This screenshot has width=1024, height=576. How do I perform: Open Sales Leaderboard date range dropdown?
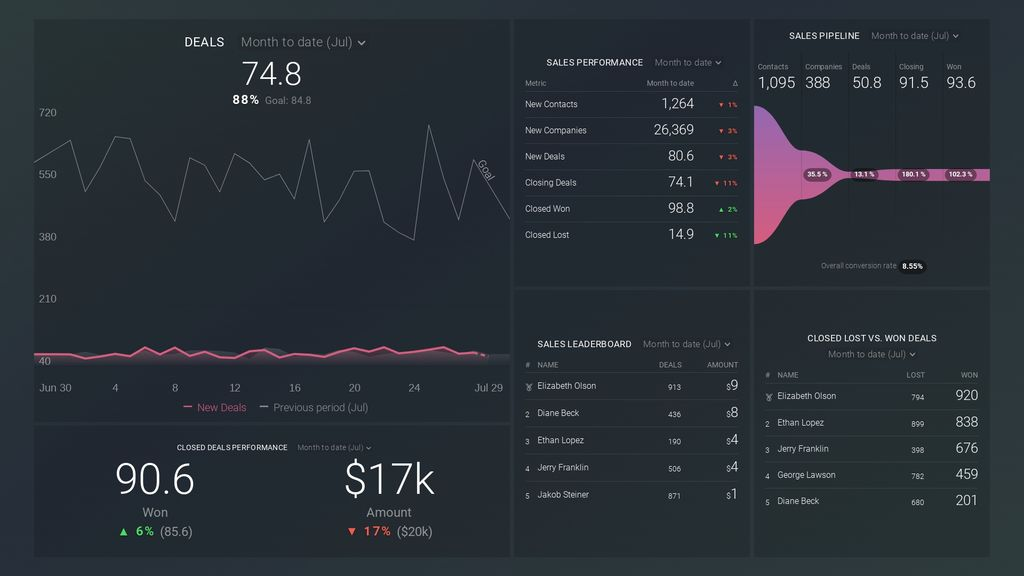click(686, 344)
